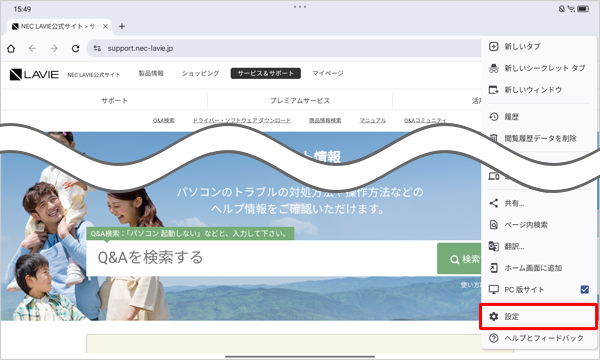Click the three-dot handle at top center
This screenshot has height=360, width=600.
300,7
